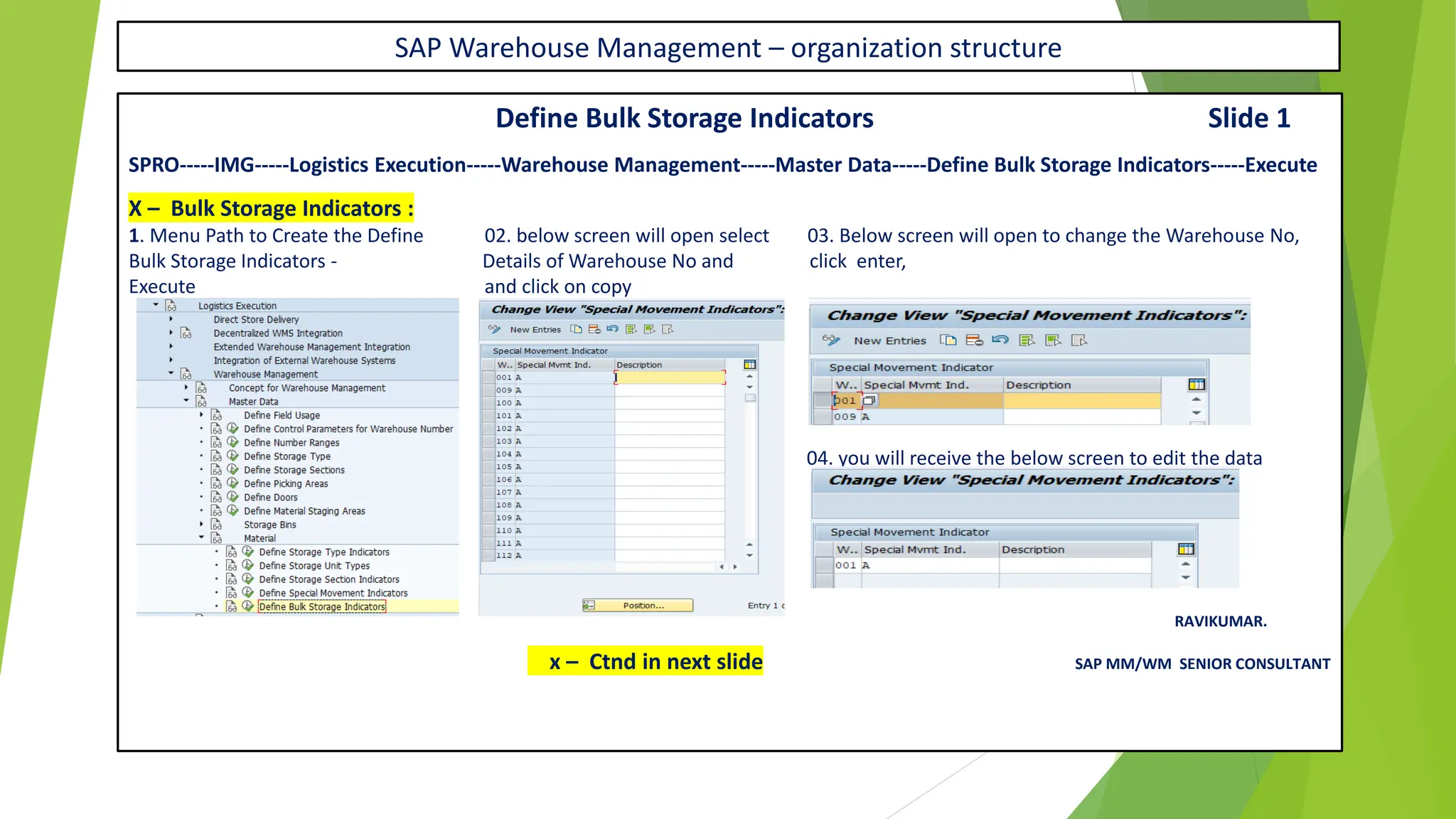Open table settings icon in step 03 grid

pyautogui.click(x=1197, y=385)
